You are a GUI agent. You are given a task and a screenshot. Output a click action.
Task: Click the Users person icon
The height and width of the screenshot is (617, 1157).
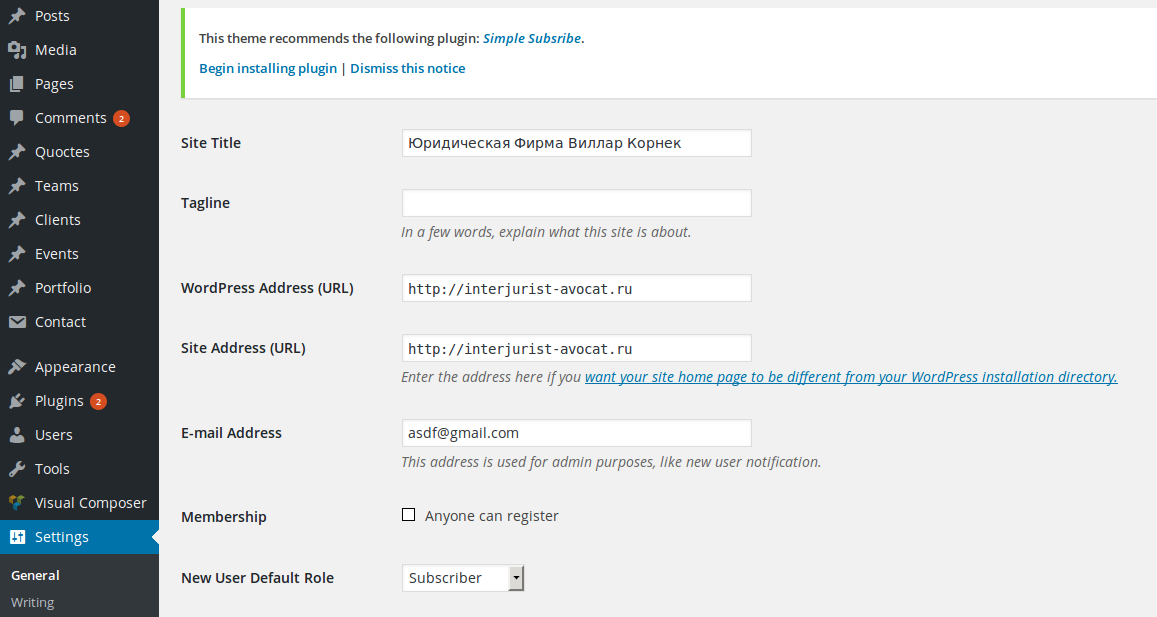(17, 435)
